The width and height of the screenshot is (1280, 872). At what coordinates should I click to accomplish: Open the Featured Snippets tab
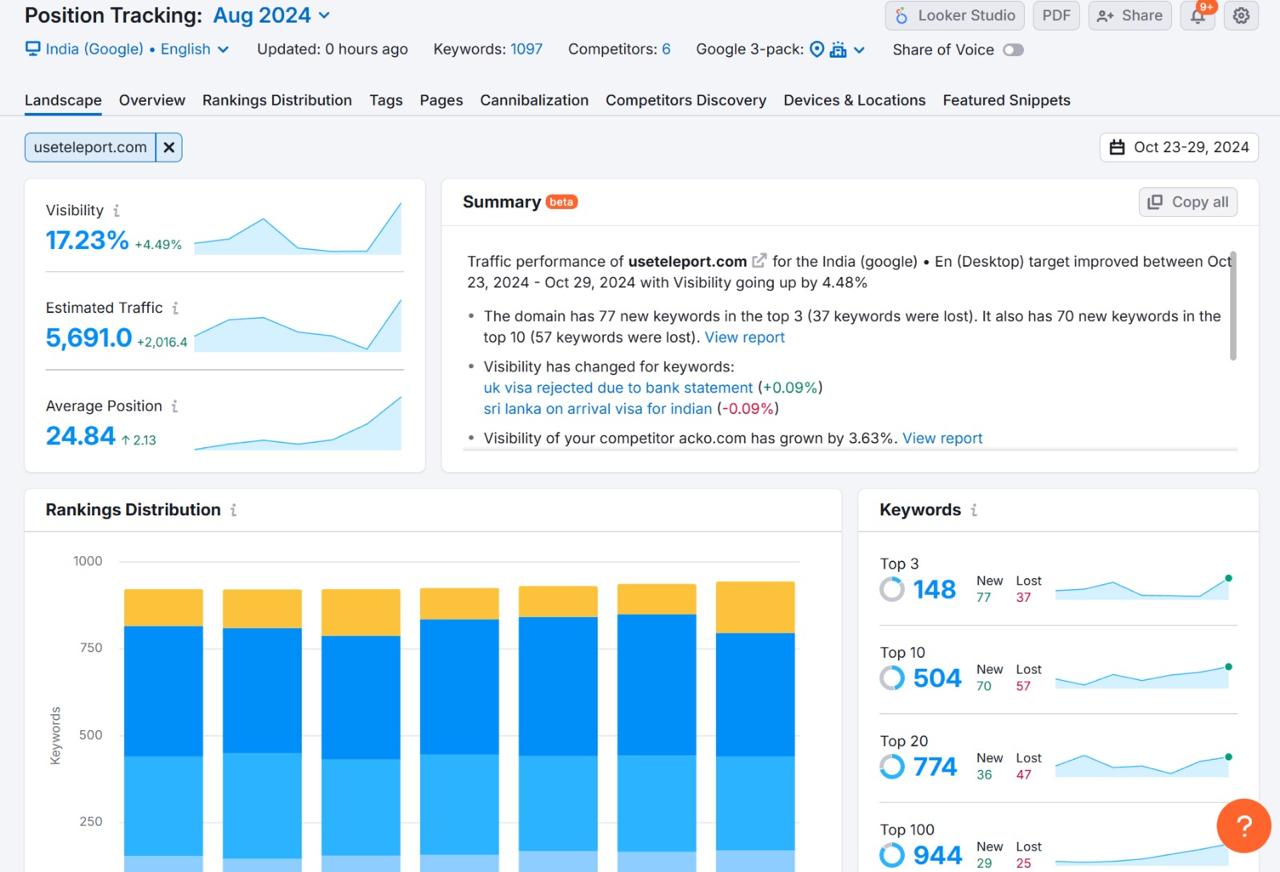(1006, 100)
